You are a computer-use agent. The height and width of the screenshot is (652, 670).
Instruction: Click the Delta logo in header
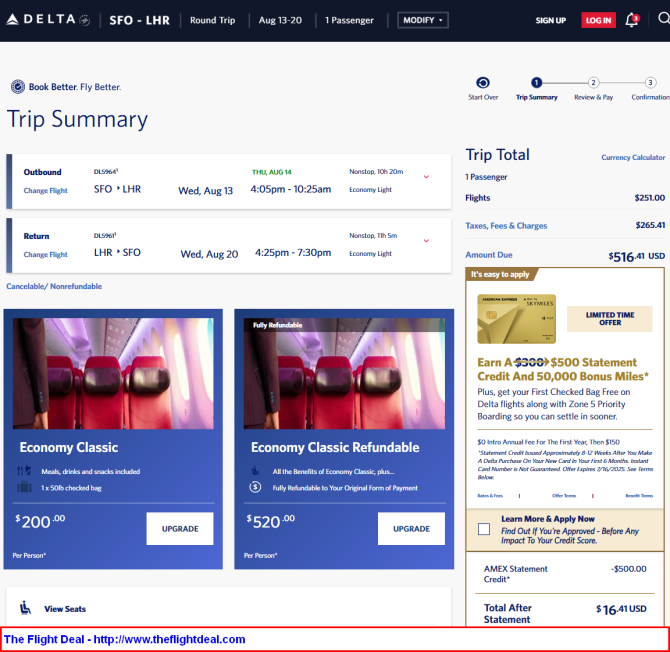coord(48,20)
